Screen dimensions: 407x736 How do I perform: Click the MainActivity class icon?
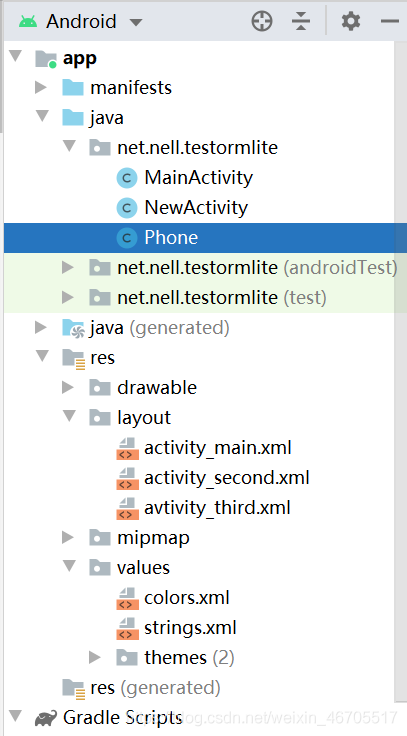click(x=127, y=178)
